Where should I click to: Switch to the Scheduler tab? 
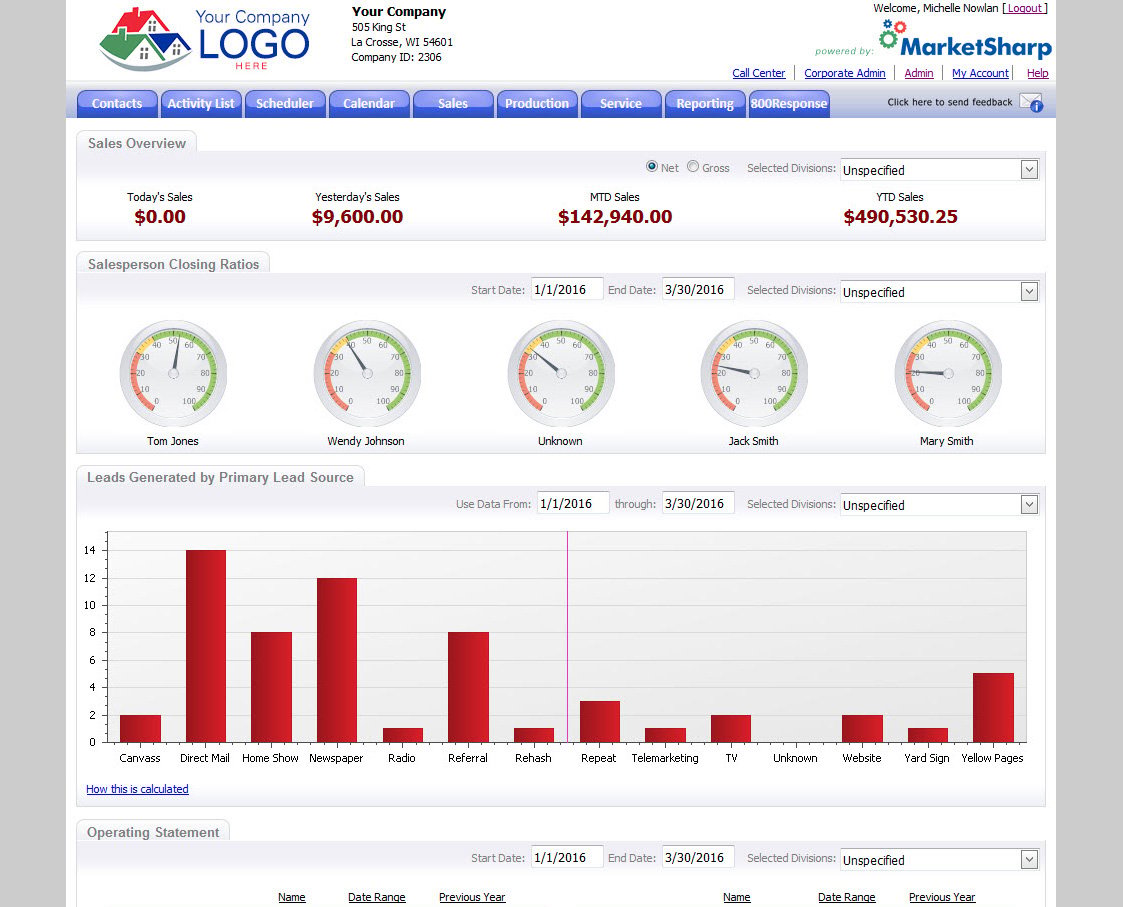(x=285, y=103)
